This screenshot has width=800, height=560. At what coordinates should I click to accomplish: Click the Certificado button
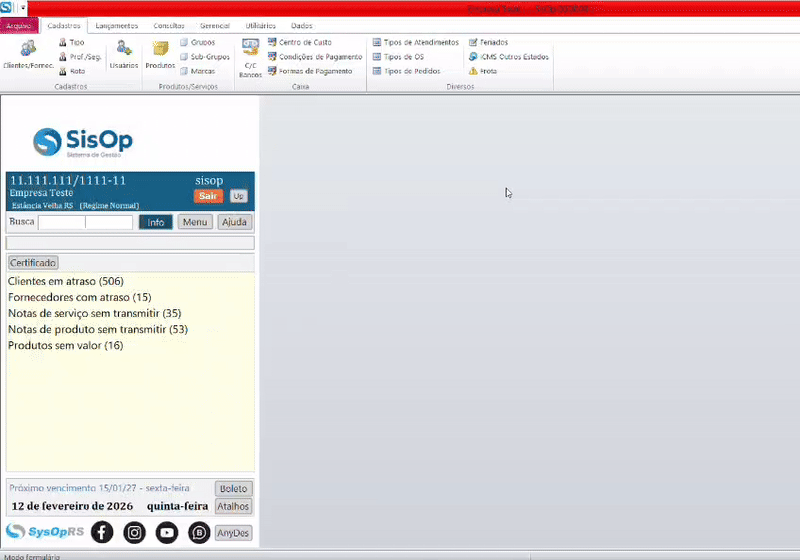pyautogui.click(x=33, y=263)
